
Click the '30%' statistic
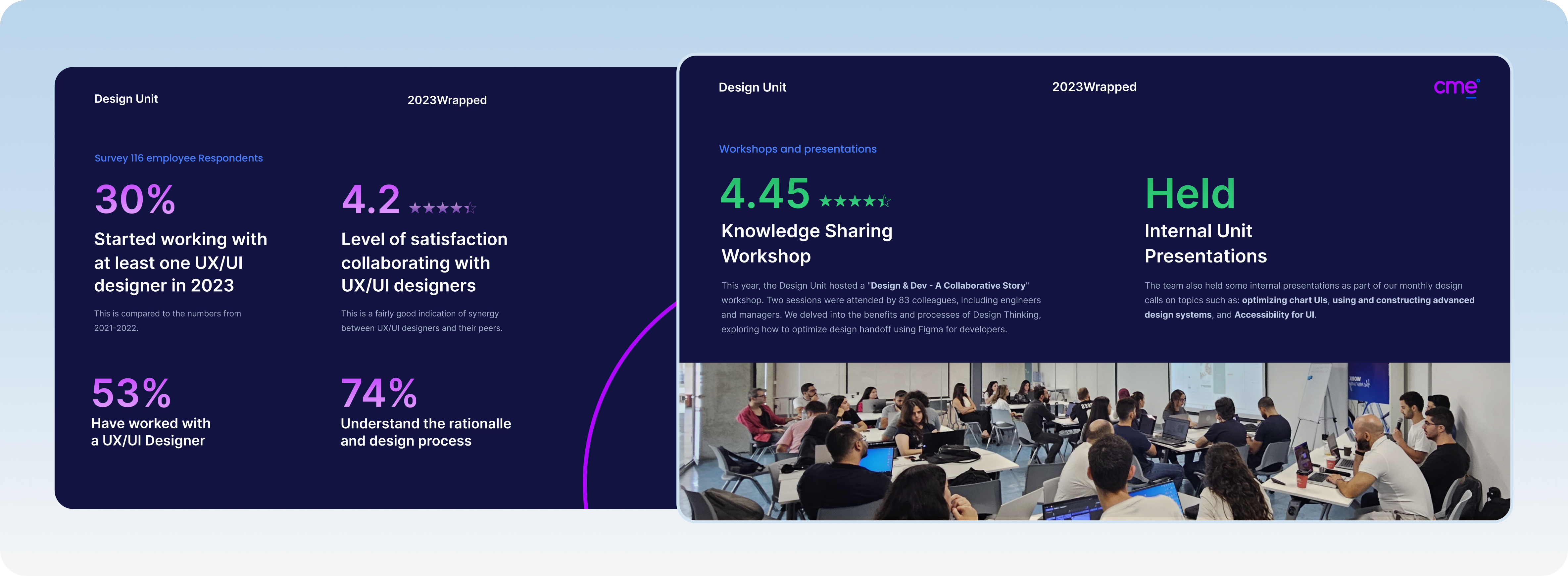point(135,200)
